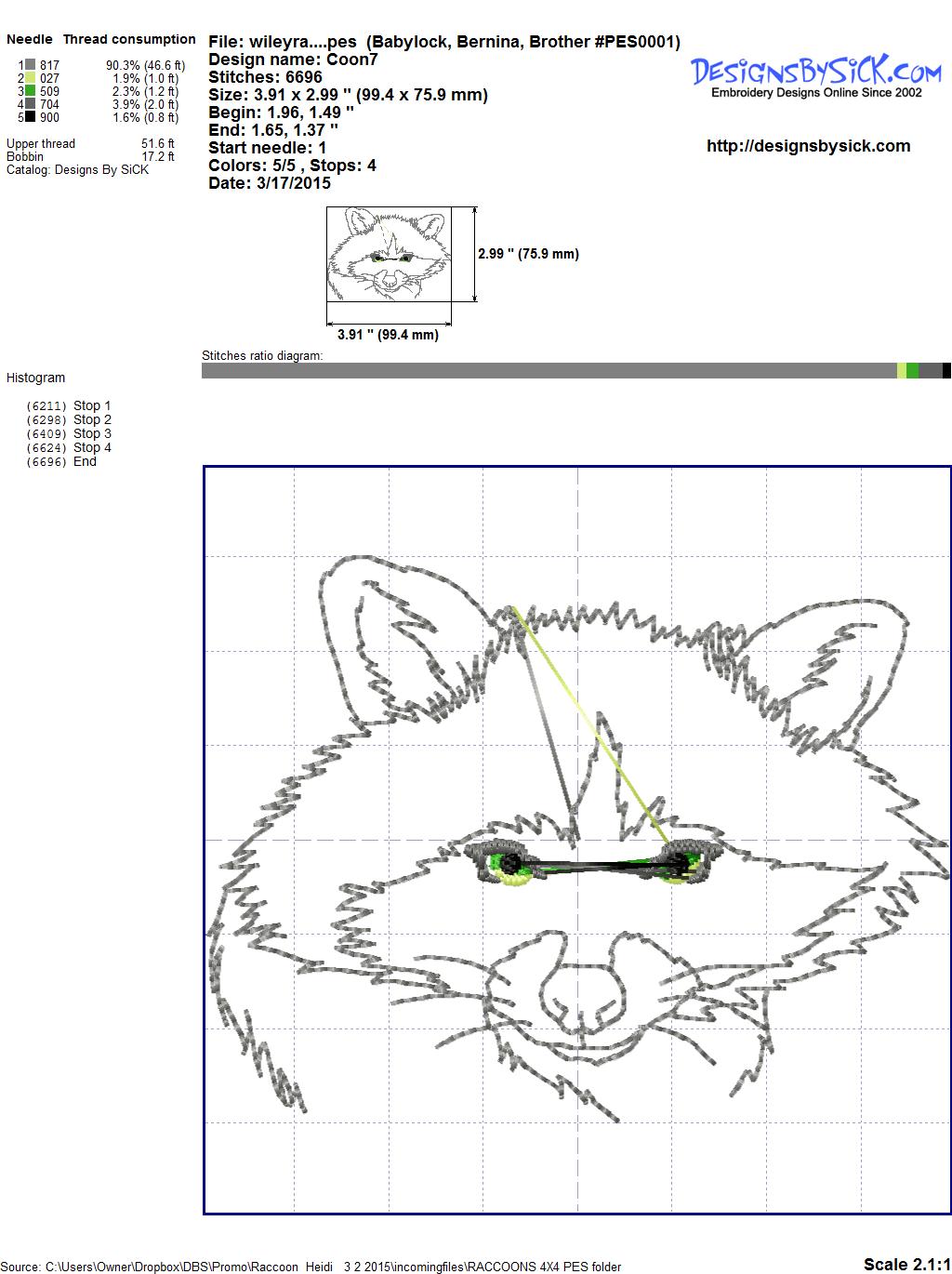Click the Source file path text
The height and width of the screenshot is (1274, 952).
point(311,1267)
